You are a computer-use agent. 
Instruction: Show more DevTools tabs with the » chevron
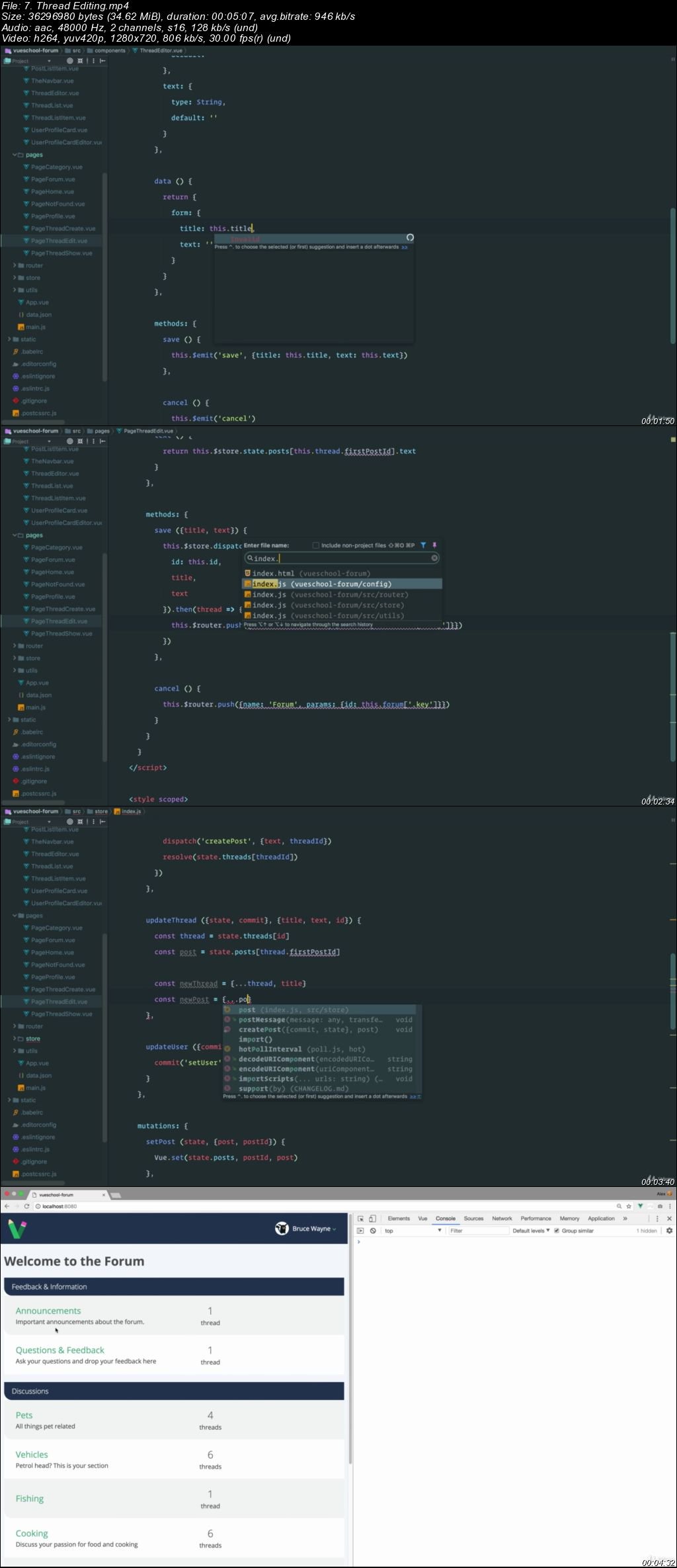coord(625,1219)
